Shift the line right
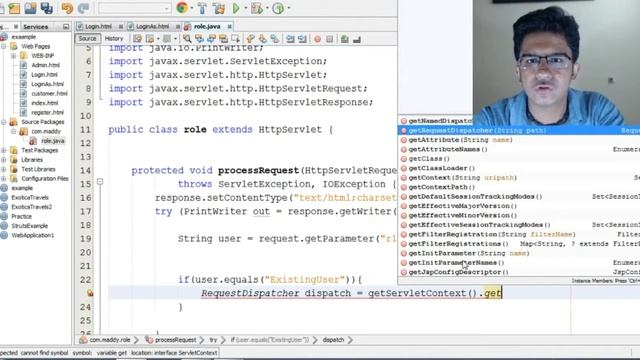 click(302, 39)
